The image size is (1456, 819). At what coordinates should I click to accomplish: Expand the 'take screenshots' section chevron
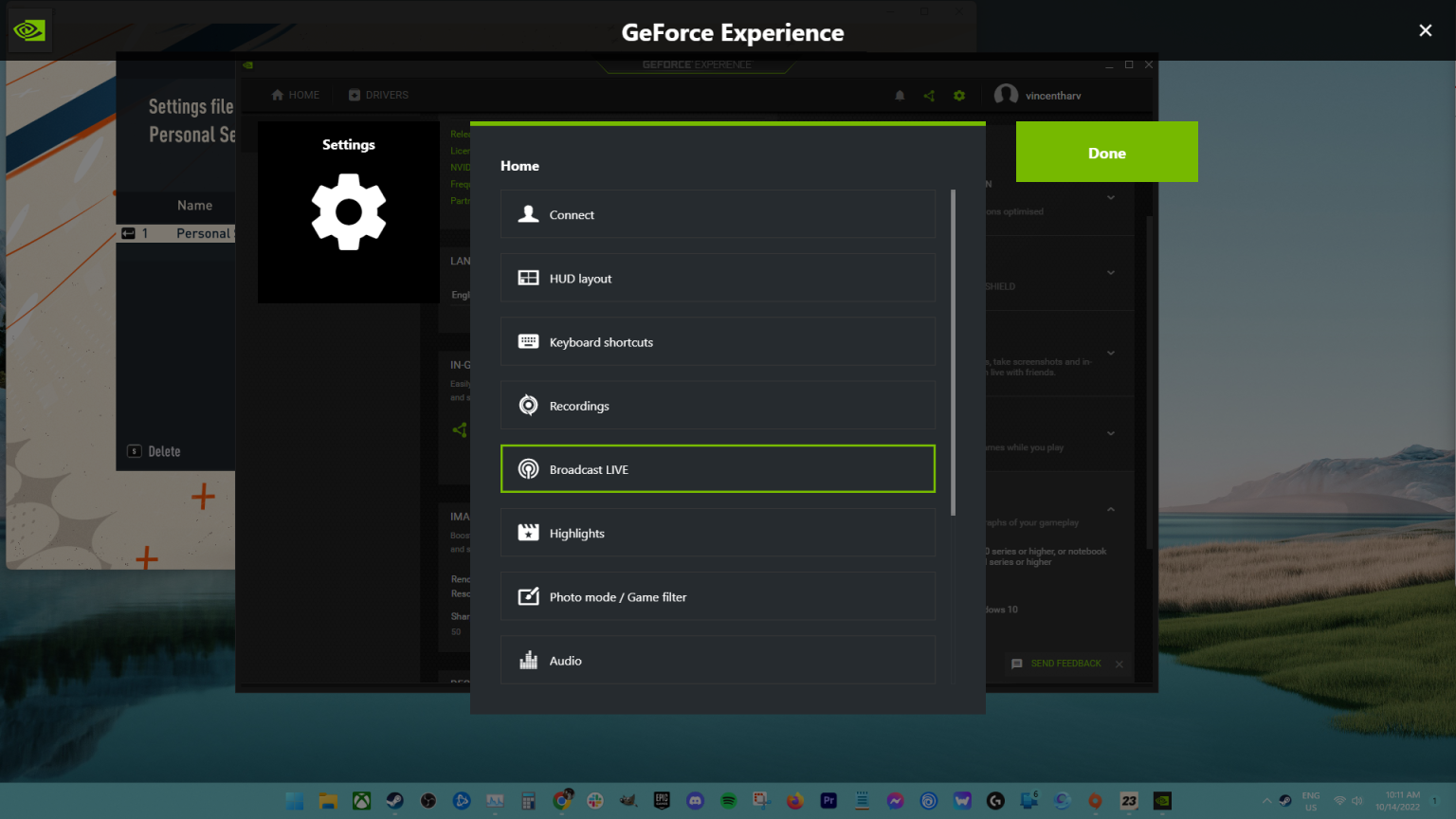pyautogui.click(x=1111, y=354)
